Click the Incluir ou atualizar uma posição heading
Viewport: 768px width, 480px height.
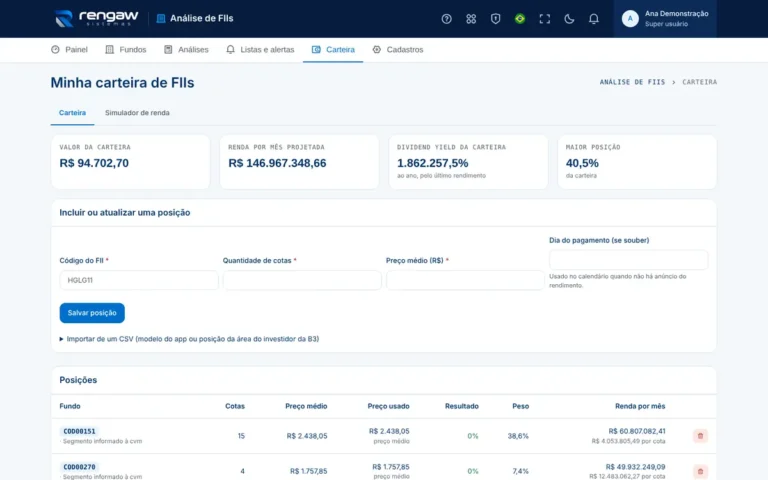click(x=125, y=213)
